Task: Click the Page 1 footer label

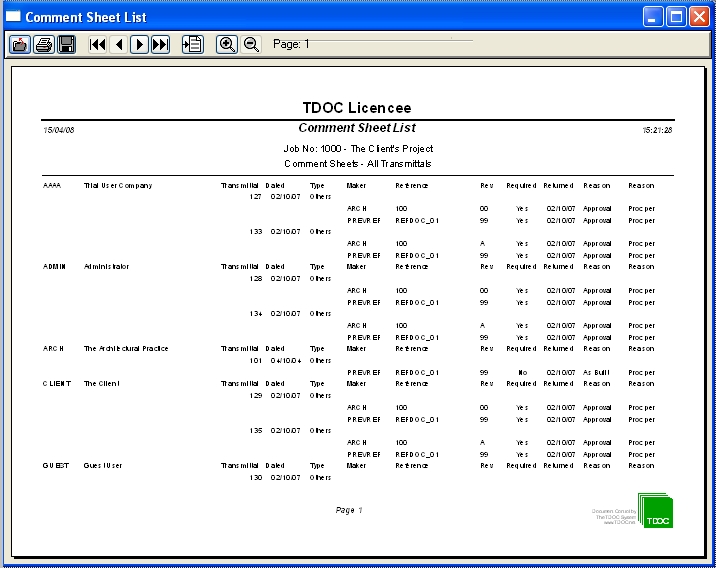Action: click(349, 510)
